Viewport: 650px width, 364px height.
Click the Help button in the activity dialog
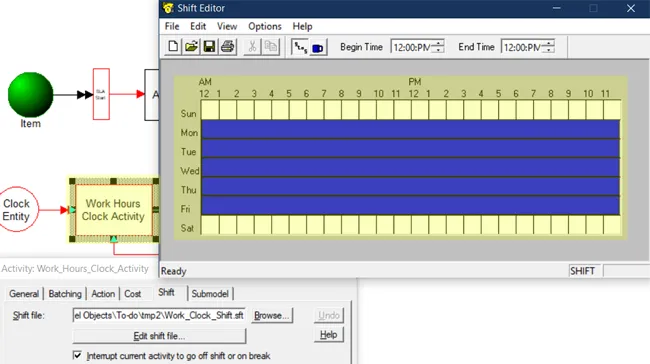coord(329,335)
